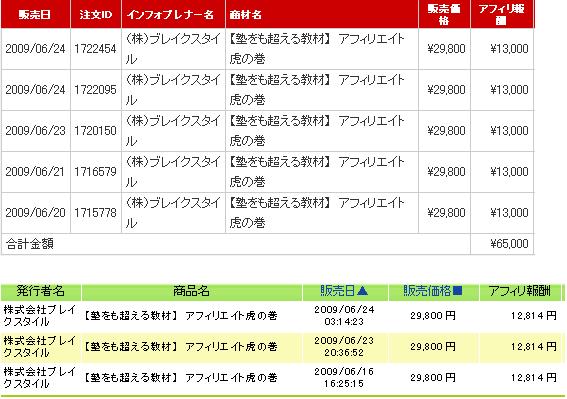567x399 pixels.
Task: Click date 2009/06/23 in red table
Action: pyautogui.click(x=35, y=131)
